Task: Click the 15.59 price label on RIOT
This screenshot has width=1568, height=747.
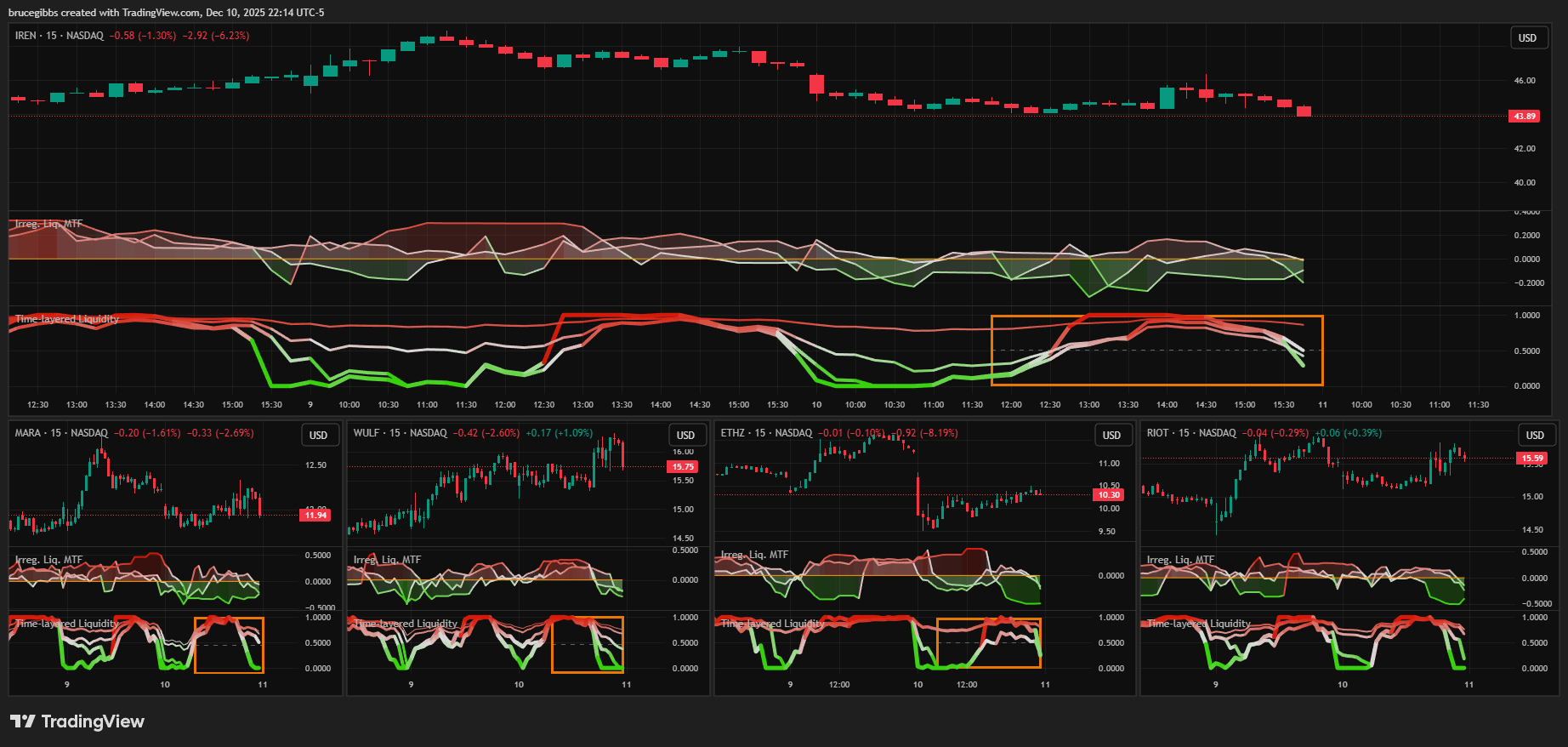Action: tap(1532, 459)
